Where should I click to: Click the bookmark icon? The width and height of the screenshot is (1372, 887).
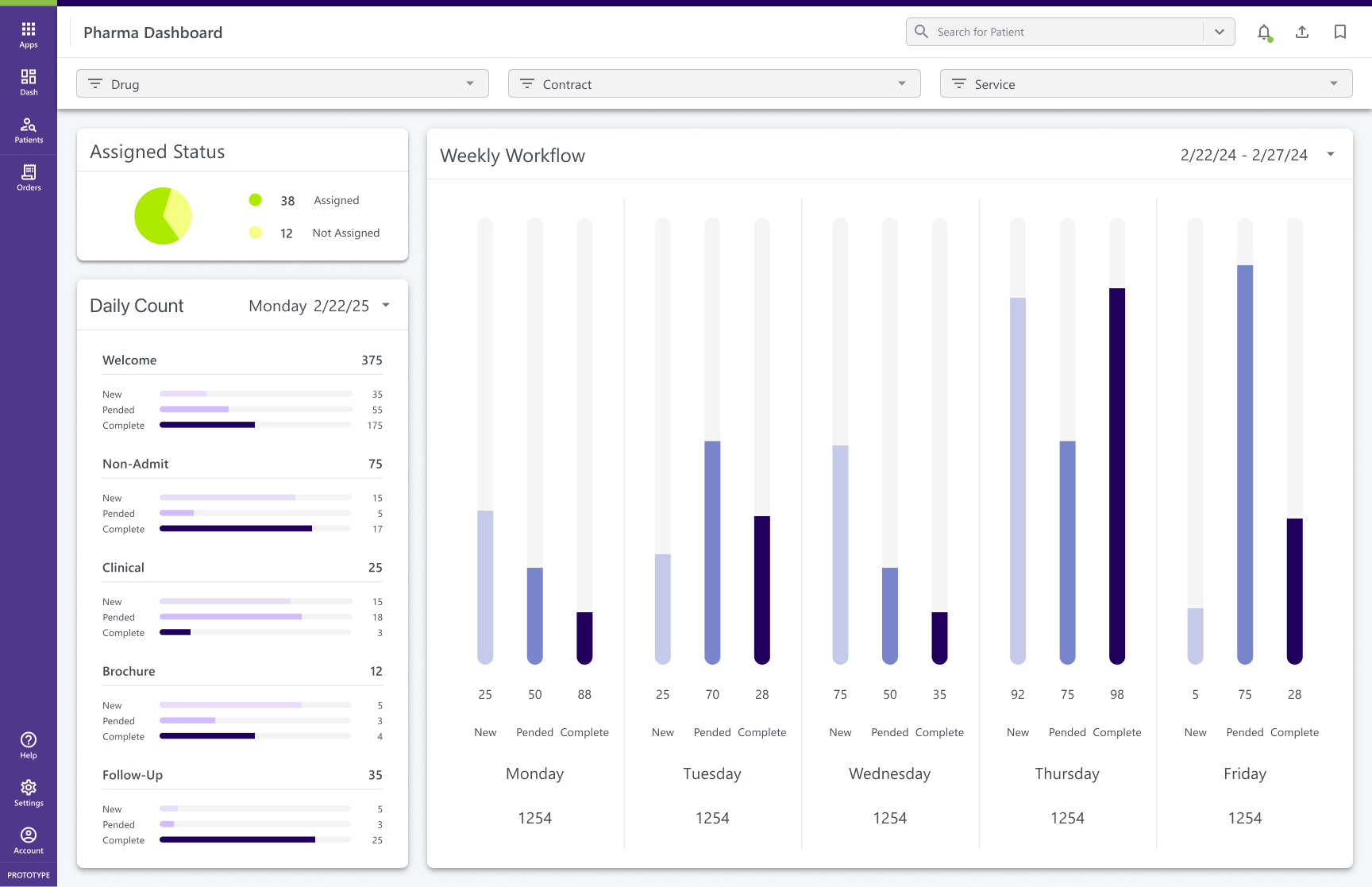point(1340,33)
